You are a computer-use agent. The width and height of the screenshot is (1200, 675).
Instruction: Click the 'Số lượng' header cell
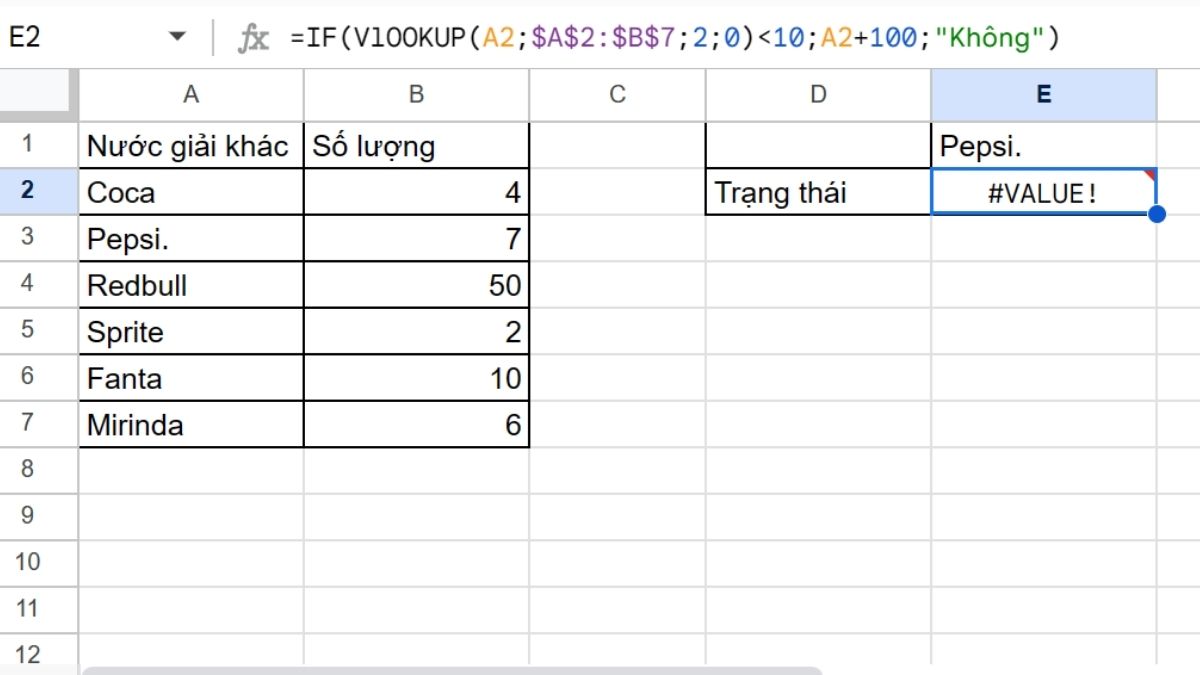coord(417,145)
